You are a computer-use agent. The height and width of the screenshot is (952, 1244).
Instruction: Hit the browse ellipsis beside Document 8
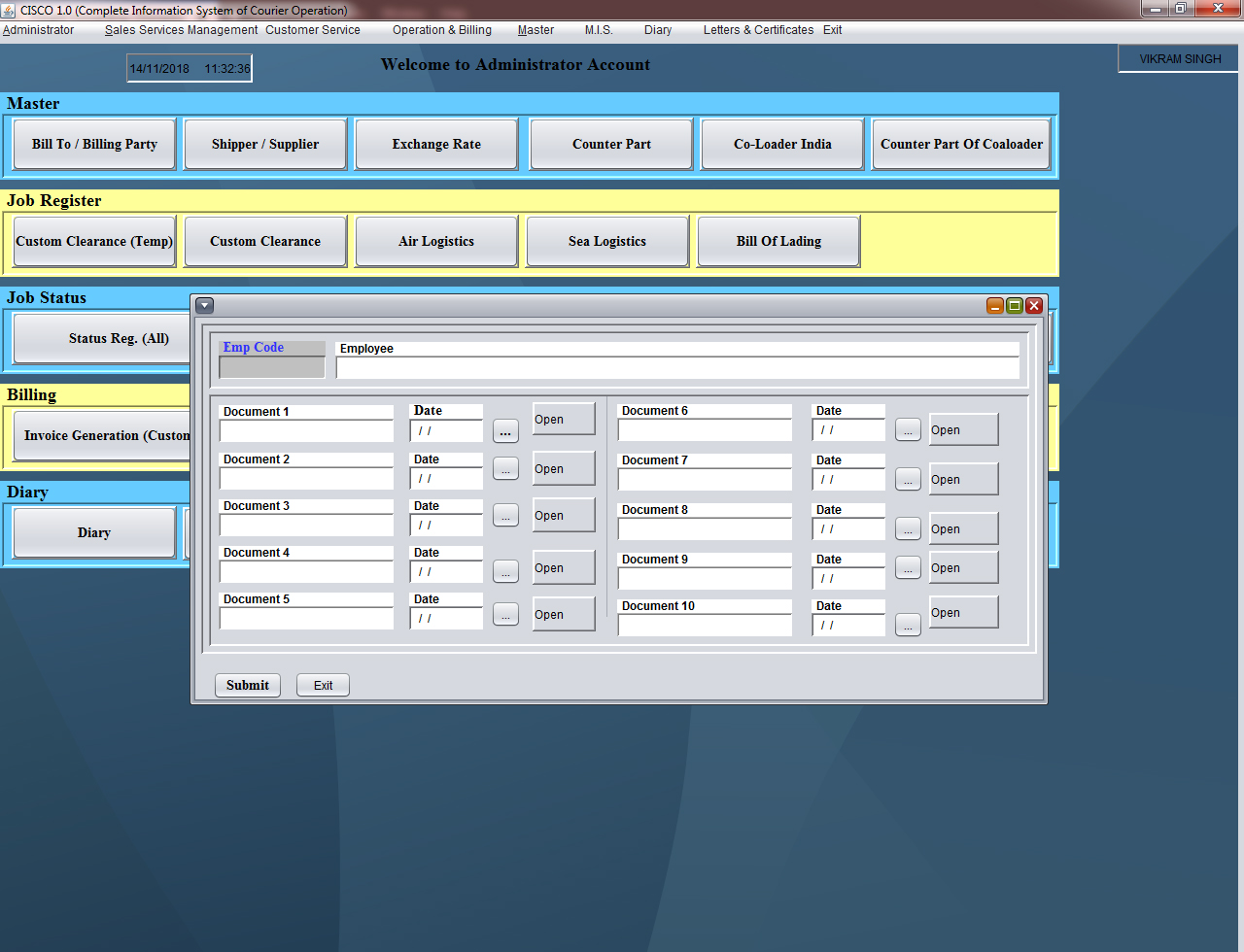pos(908,529)
